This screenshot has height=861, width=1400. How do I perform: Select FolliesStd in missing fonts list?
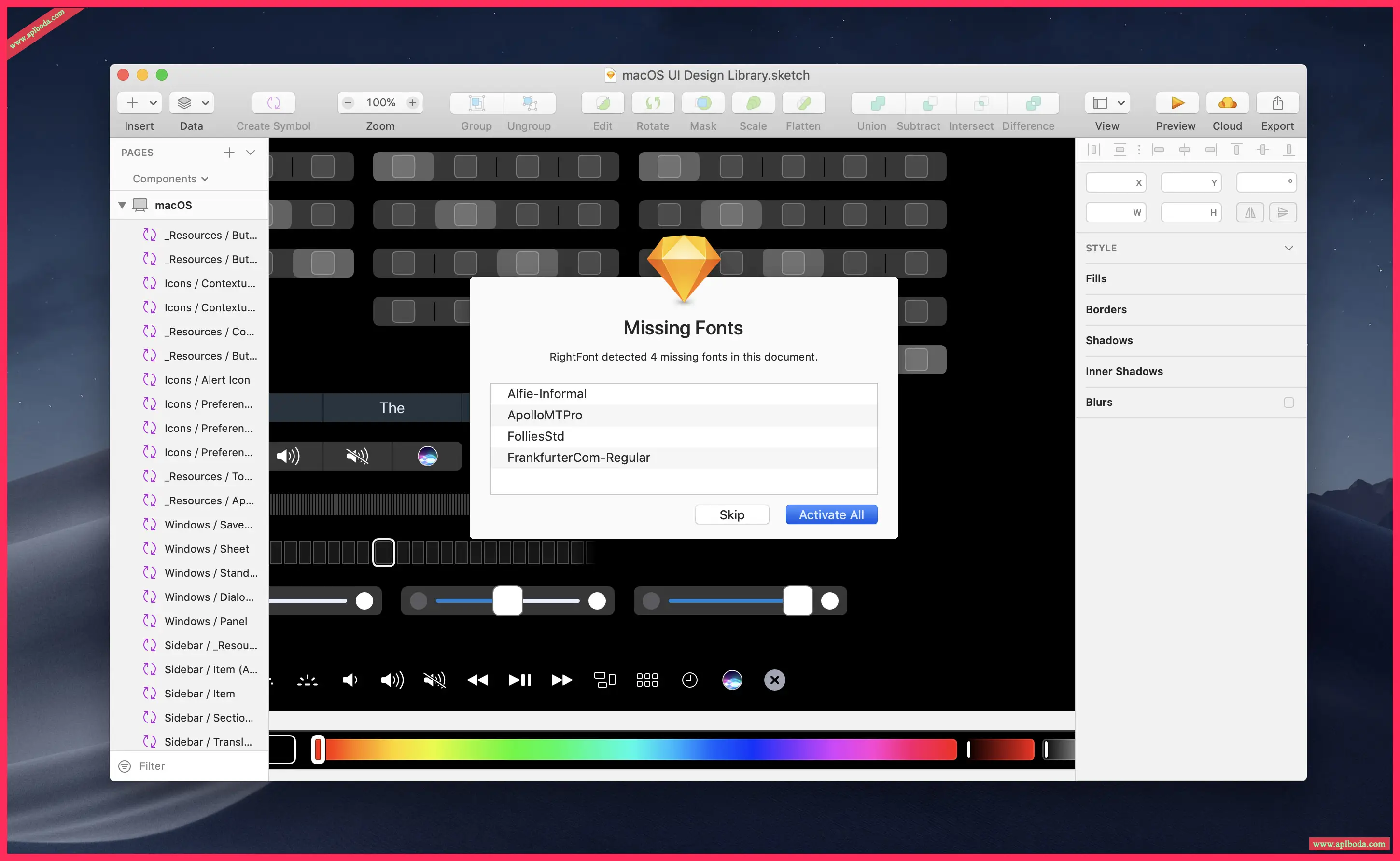tap(684, 436)
